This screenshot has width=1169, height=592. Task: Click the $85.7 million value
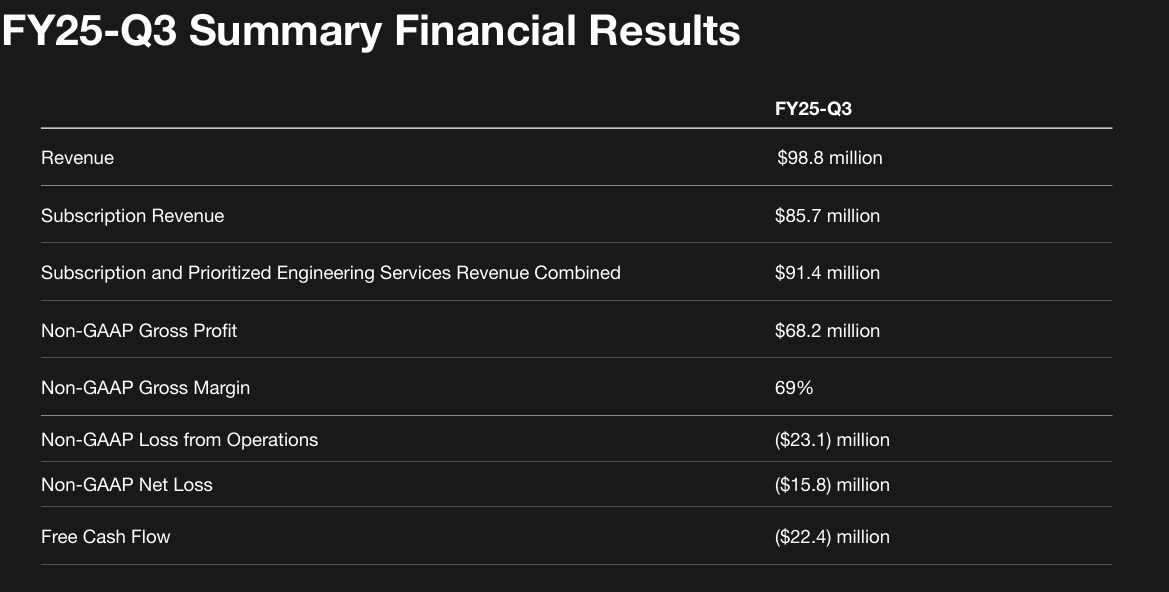click(x=827, y=216)
